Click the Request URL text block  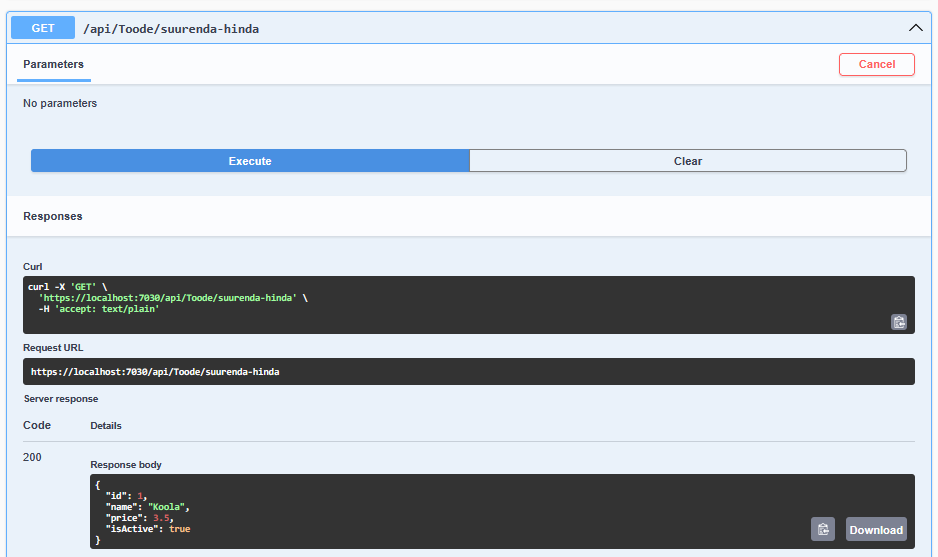(155, 372)
